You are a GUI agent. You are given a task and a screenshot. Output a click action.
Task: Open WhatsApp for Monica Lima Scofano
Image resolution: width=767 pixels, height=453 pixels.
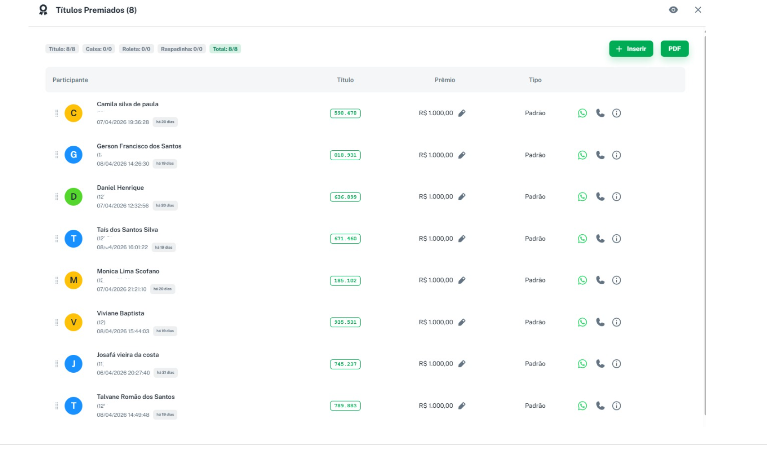pos(582,280)
